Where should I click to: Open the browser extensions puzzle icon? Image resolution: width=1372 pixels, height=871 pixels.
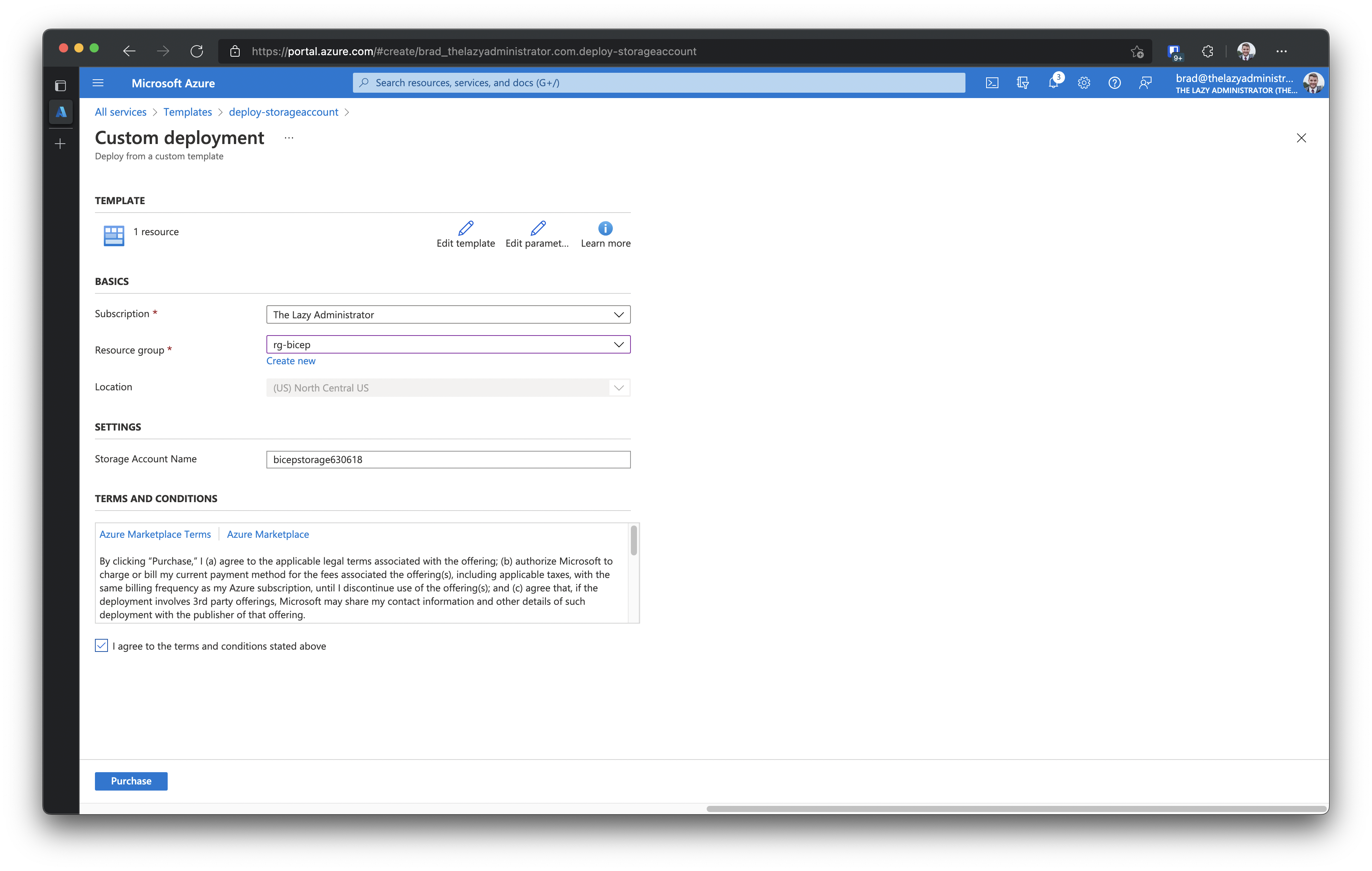pos(1207,51)
